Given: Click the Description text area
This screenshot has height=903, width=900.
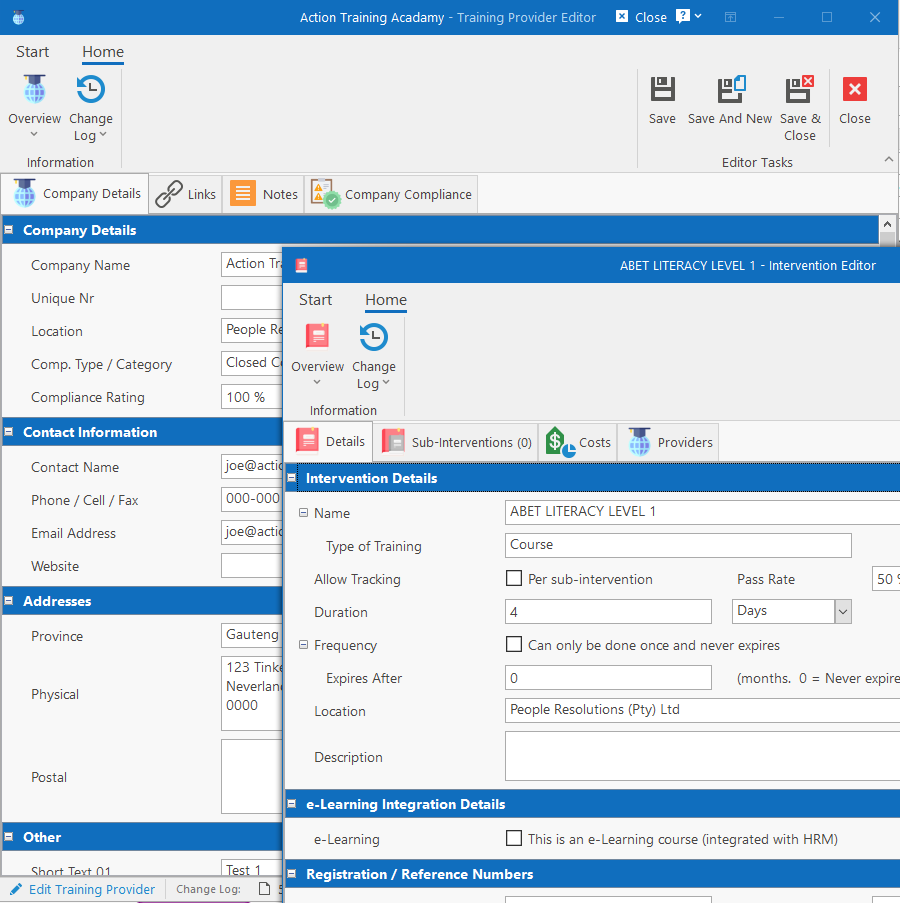Looking at the screenshot, I should tap(702, 756).
